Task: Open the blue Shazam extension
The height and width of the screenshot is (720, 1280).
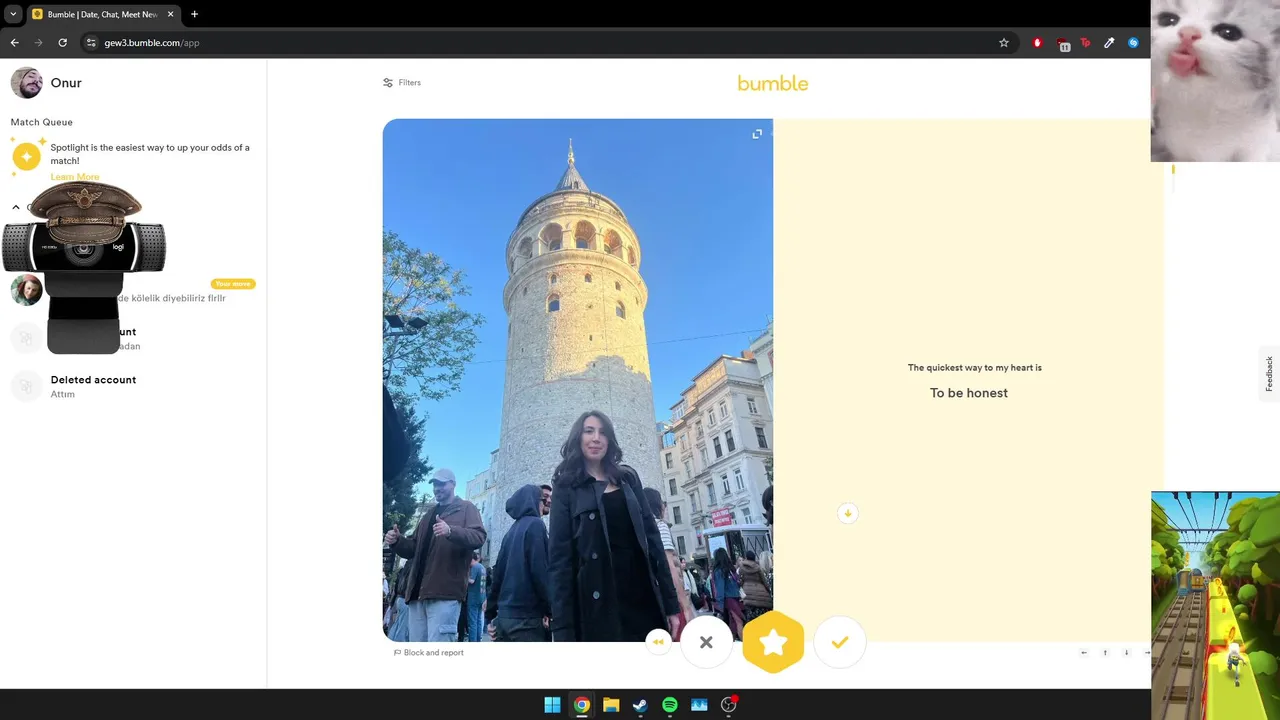Action: [x=1133, y=43]
